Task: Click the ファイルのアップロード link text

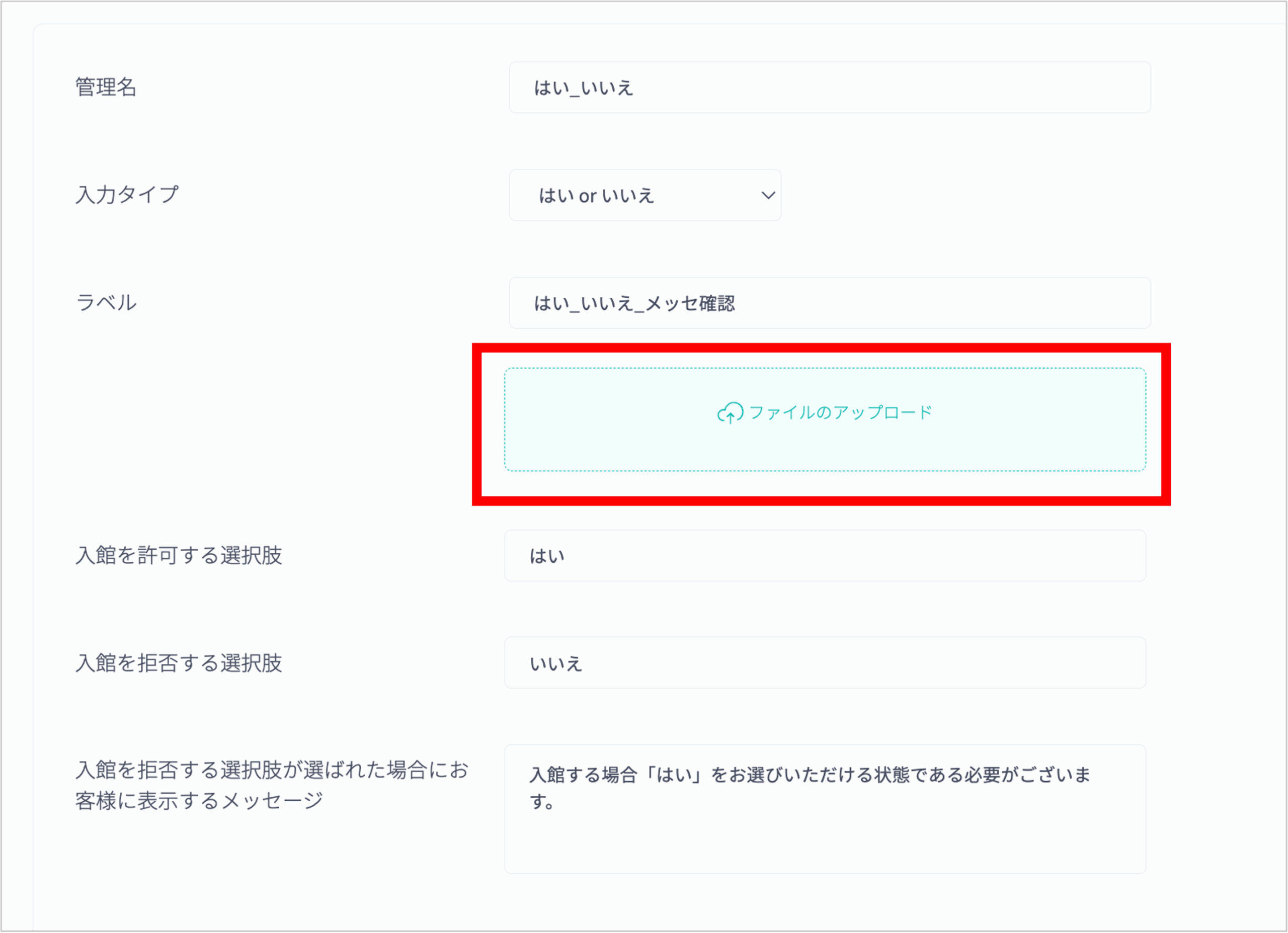Action: (x=841, y=412)
